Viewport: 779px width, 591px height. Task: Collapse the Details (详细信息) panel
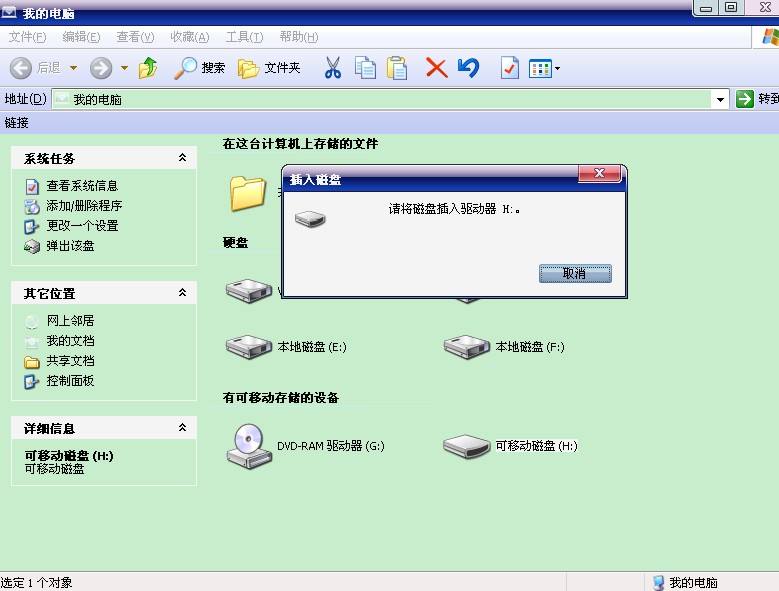pos(182,427)
